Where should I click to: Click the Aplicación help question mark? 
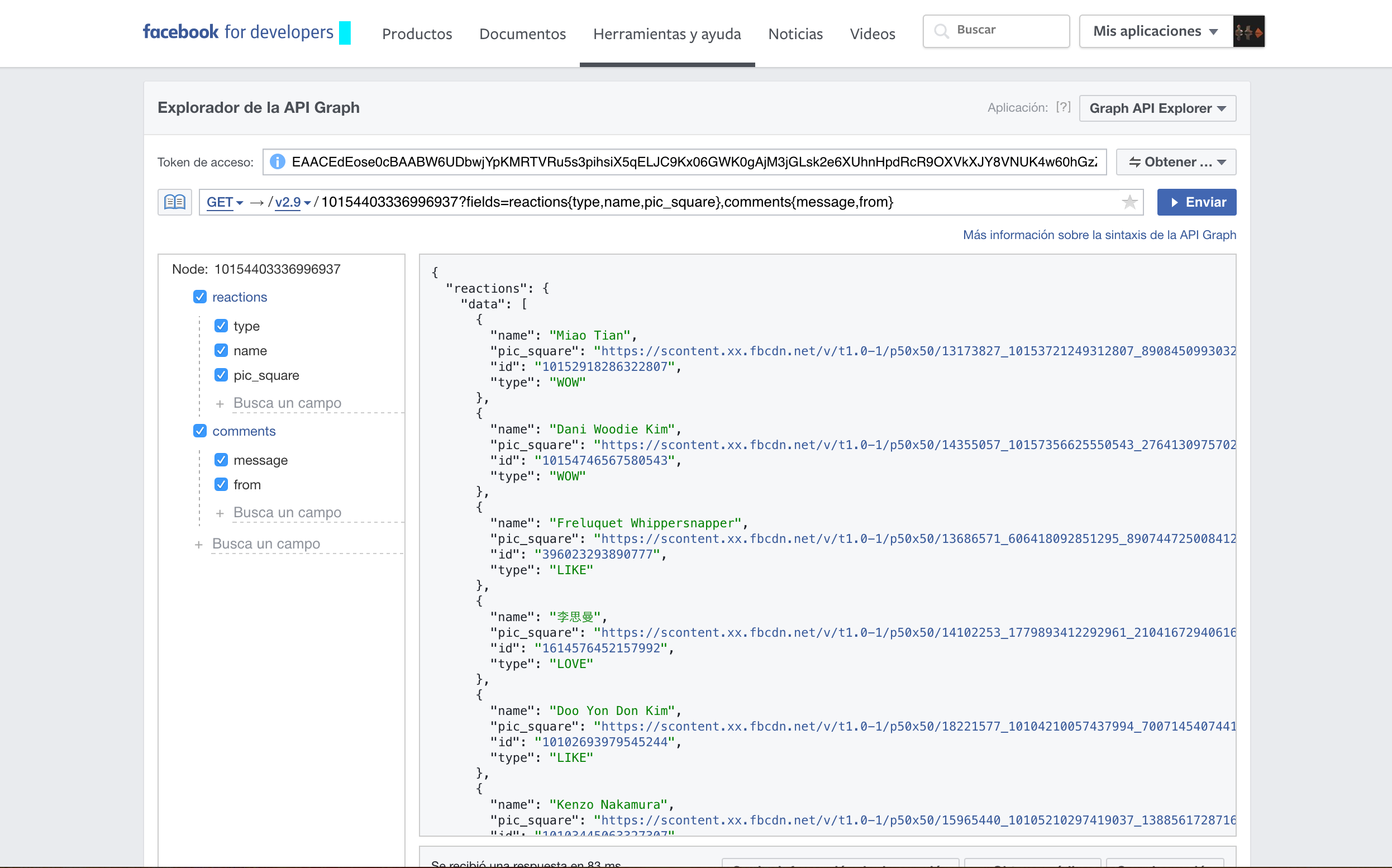click(x=1063, y=107)
